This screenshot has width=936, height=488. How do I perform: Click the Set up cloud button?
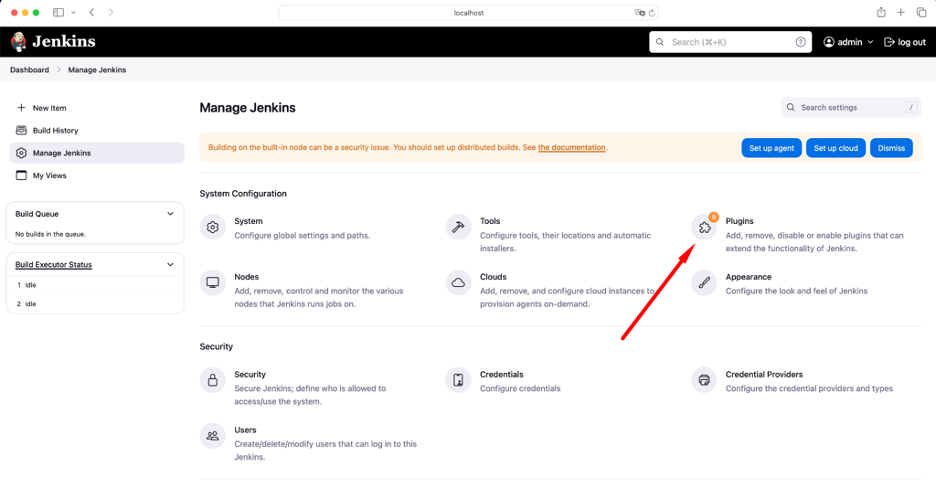[836, 148]
